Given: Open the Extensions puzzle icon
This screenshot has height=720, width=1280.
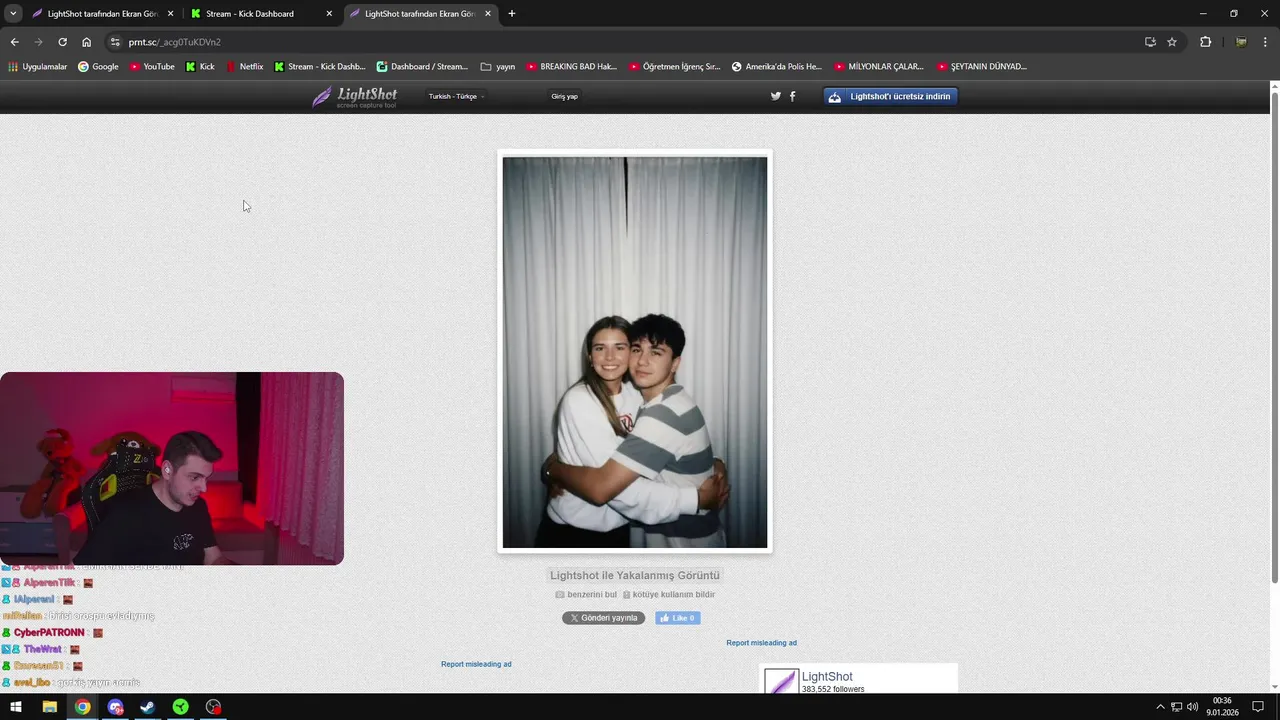Looking at the screenshot, I should point(1205,42).
